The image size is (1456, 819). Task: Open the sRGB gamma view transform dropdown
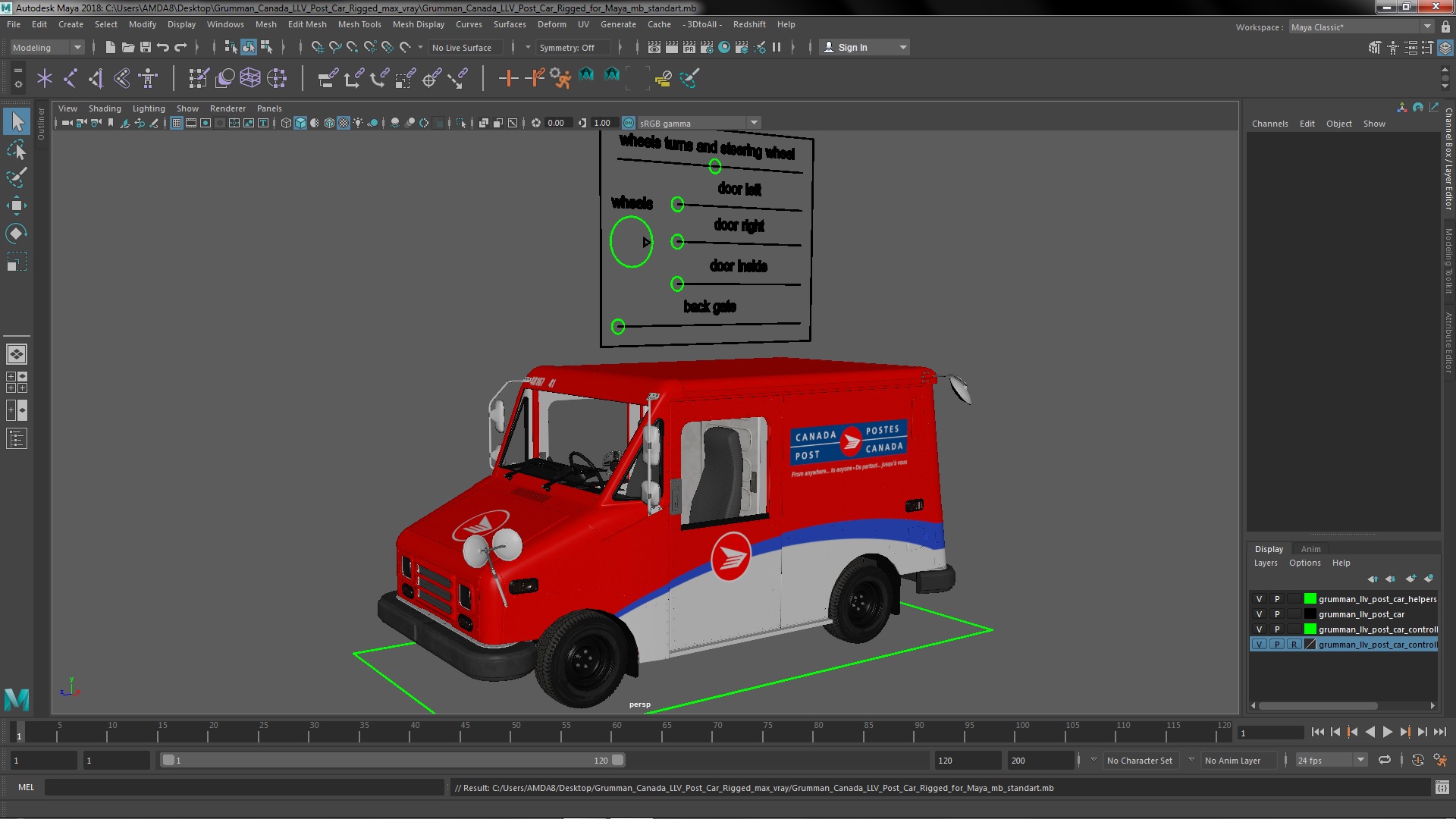(x=698, y=123)
